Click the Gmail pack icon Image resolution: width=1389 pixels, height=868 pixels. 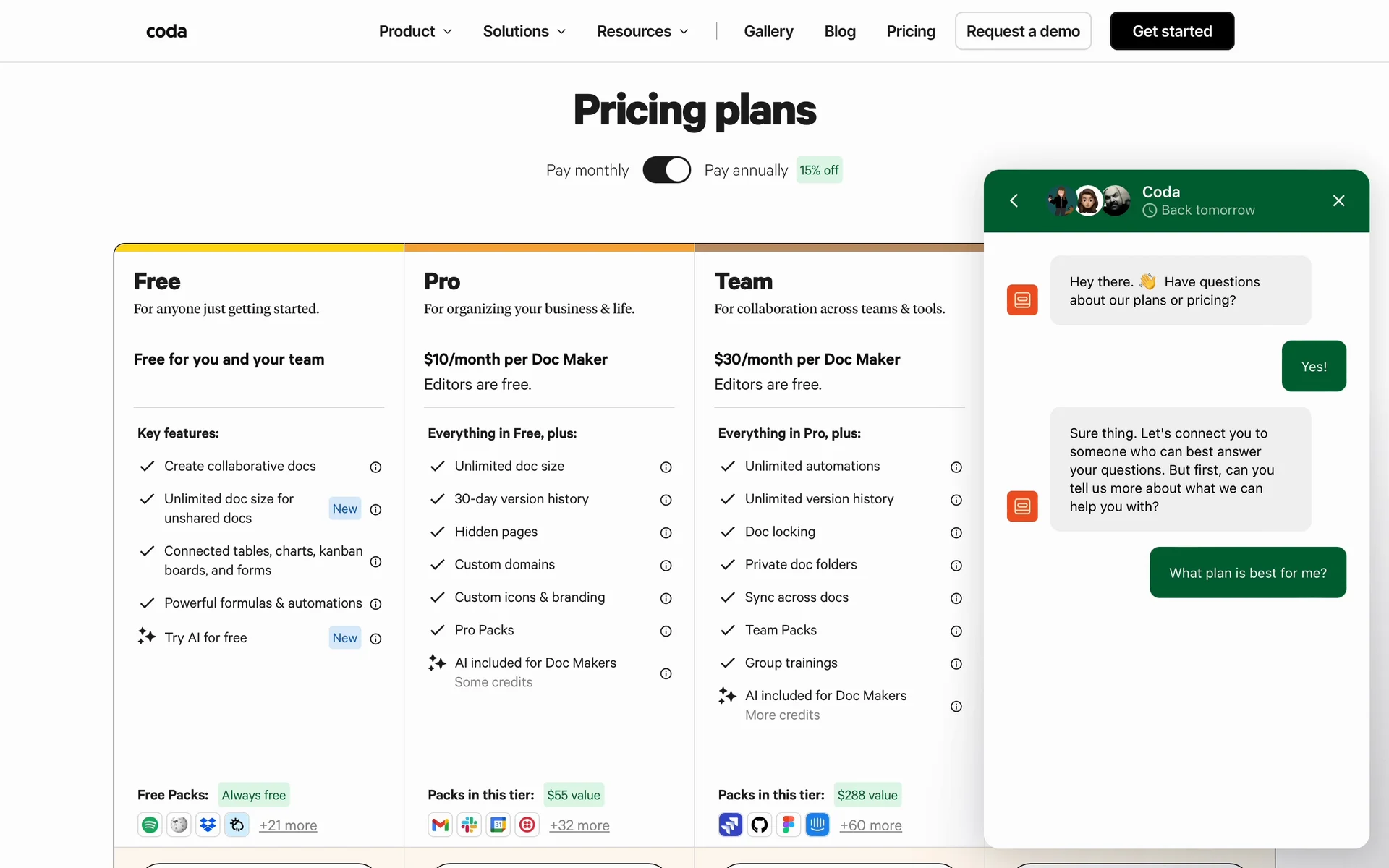pos(440,825)
